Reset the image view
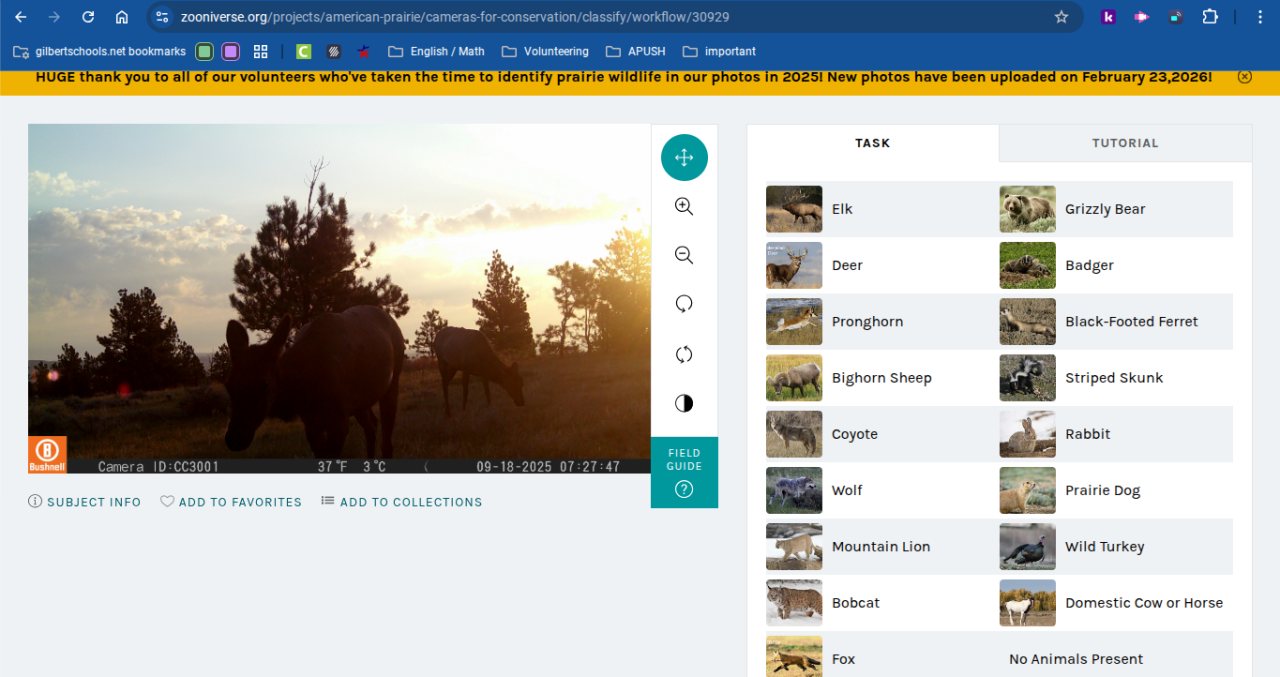Screen dimensions: 1280x677 pyautogui.click(x=684, y=354)
